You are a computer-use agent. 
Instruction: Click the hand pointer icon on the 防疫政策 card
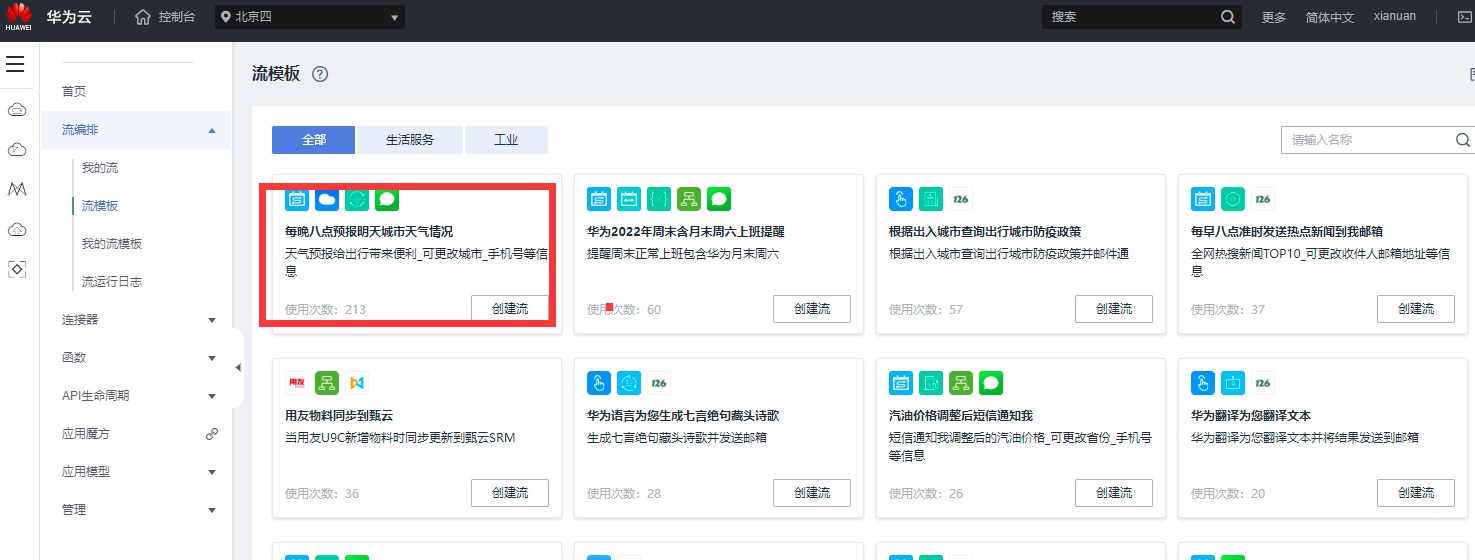point(901,199)
